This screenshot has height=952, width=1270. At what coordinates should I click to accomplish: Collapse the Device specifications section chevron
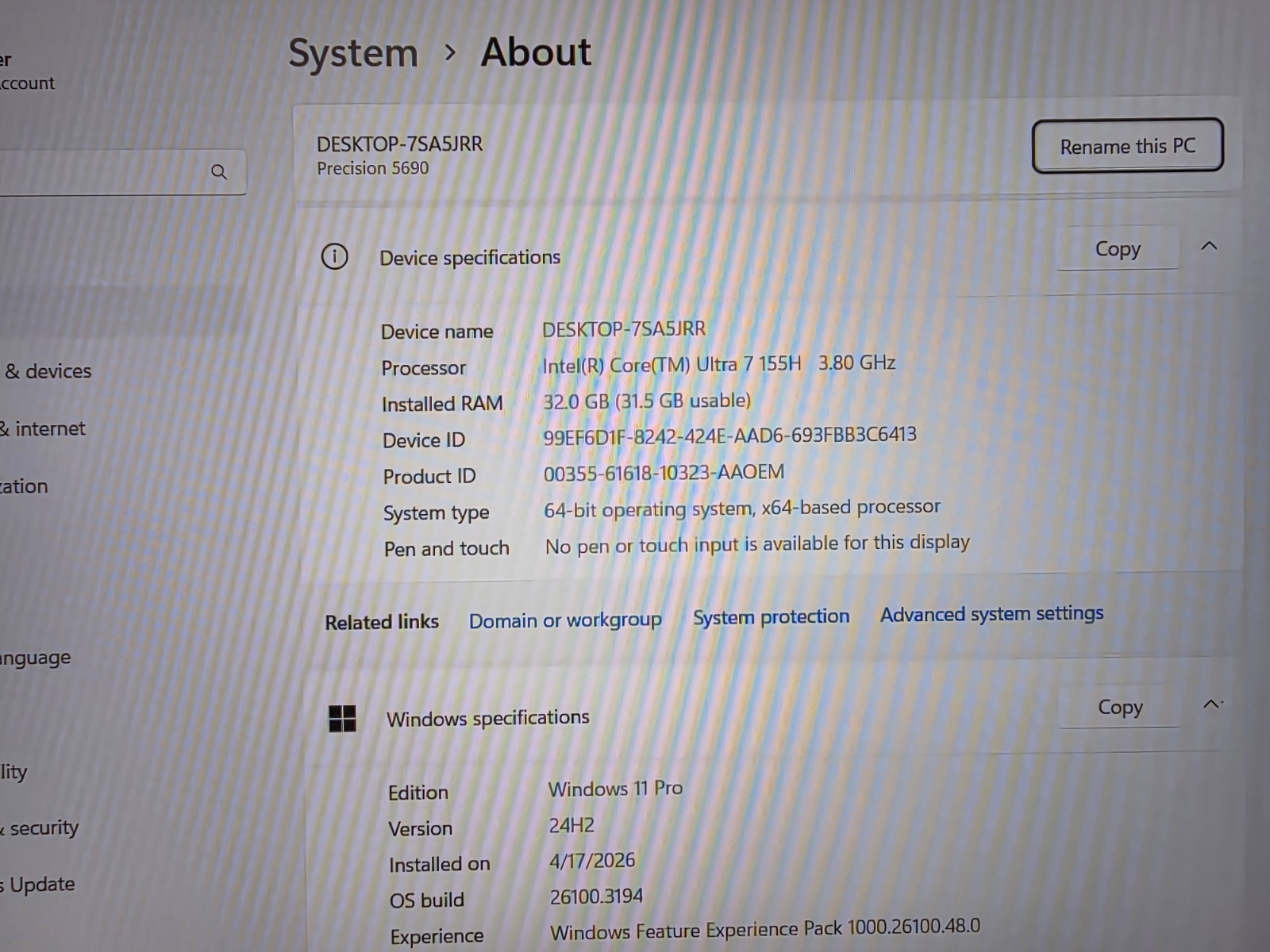pyautogui.click(x=1209, y=246)
